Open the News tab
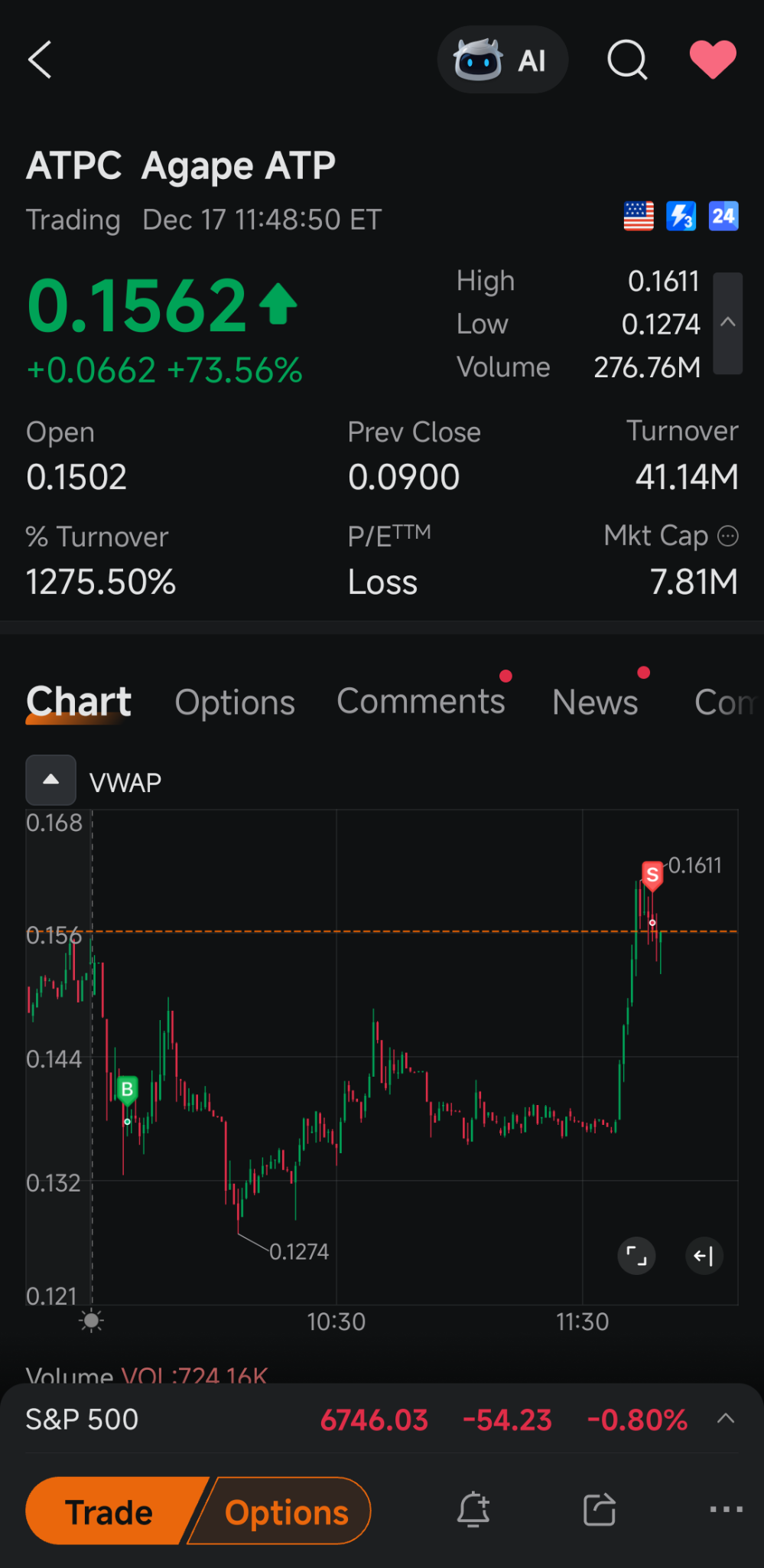This screenshot has width=764, height=1568. [x=595, y=703]
